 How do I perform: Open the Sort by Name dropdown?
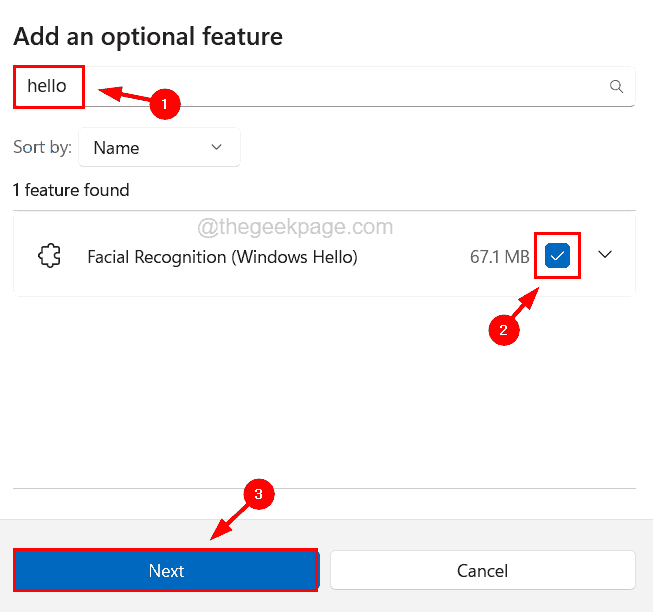click(158, 147)
